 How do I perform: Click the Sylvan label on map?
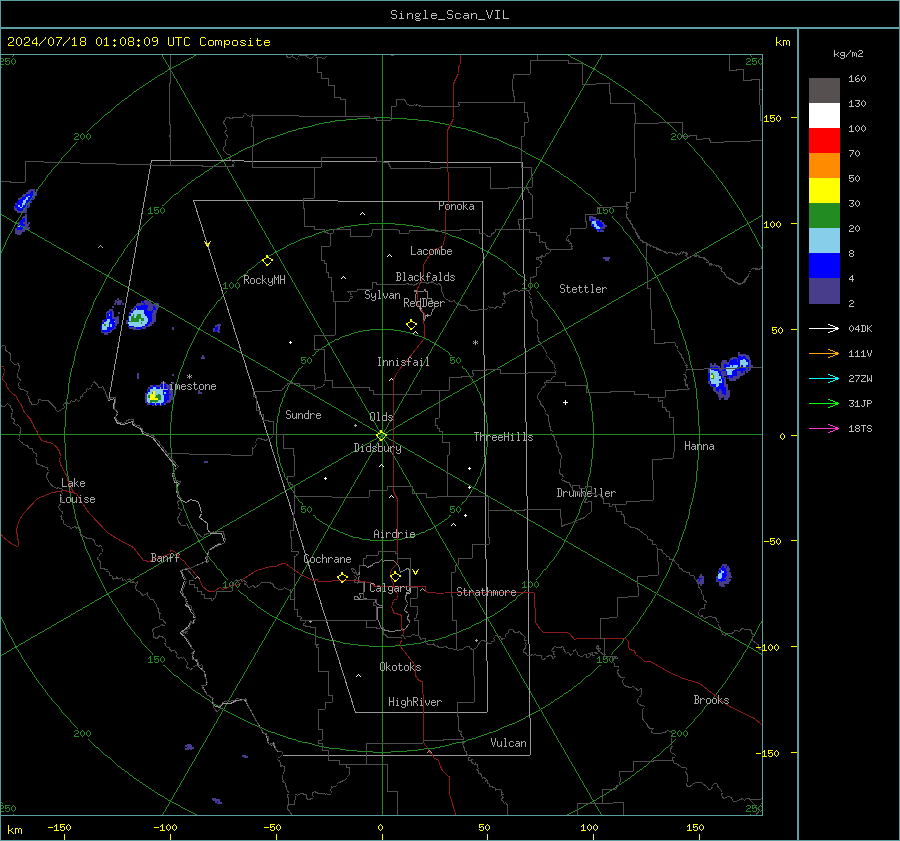[382, 295]
